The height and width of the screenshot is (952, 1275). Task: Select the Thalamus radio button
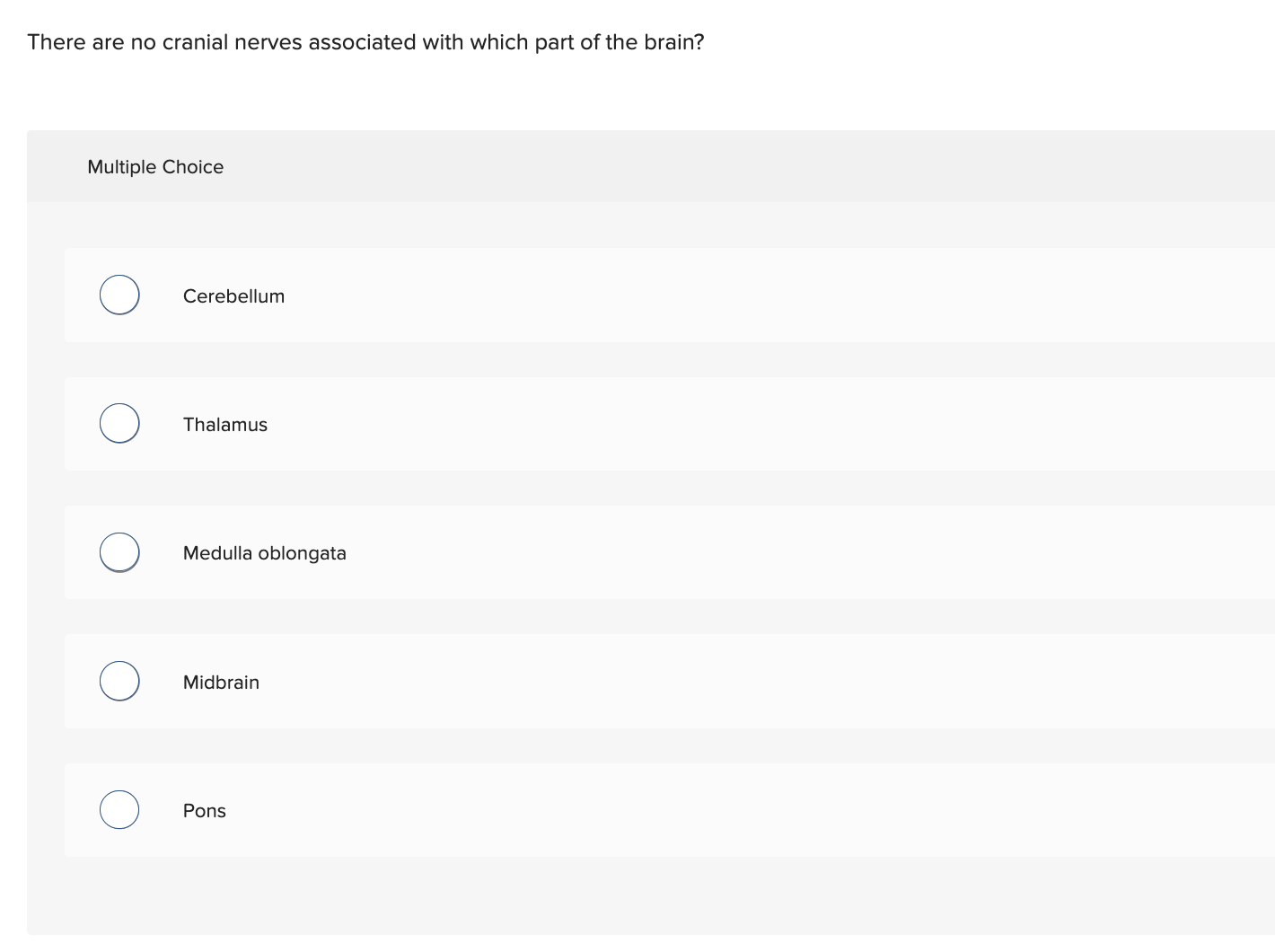click(119, 423)
